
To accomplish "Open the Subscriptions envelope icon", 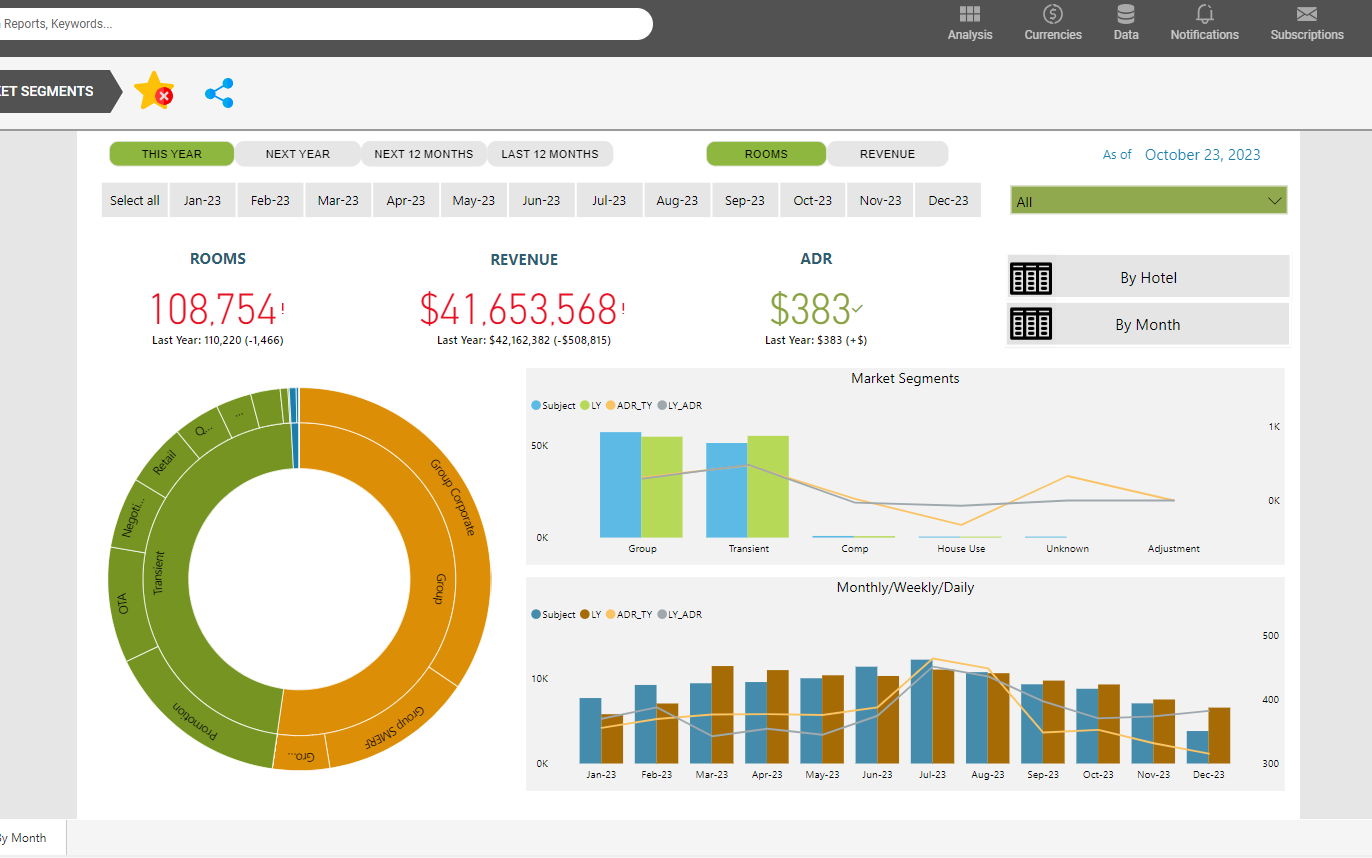I will tap(1306, 14).
